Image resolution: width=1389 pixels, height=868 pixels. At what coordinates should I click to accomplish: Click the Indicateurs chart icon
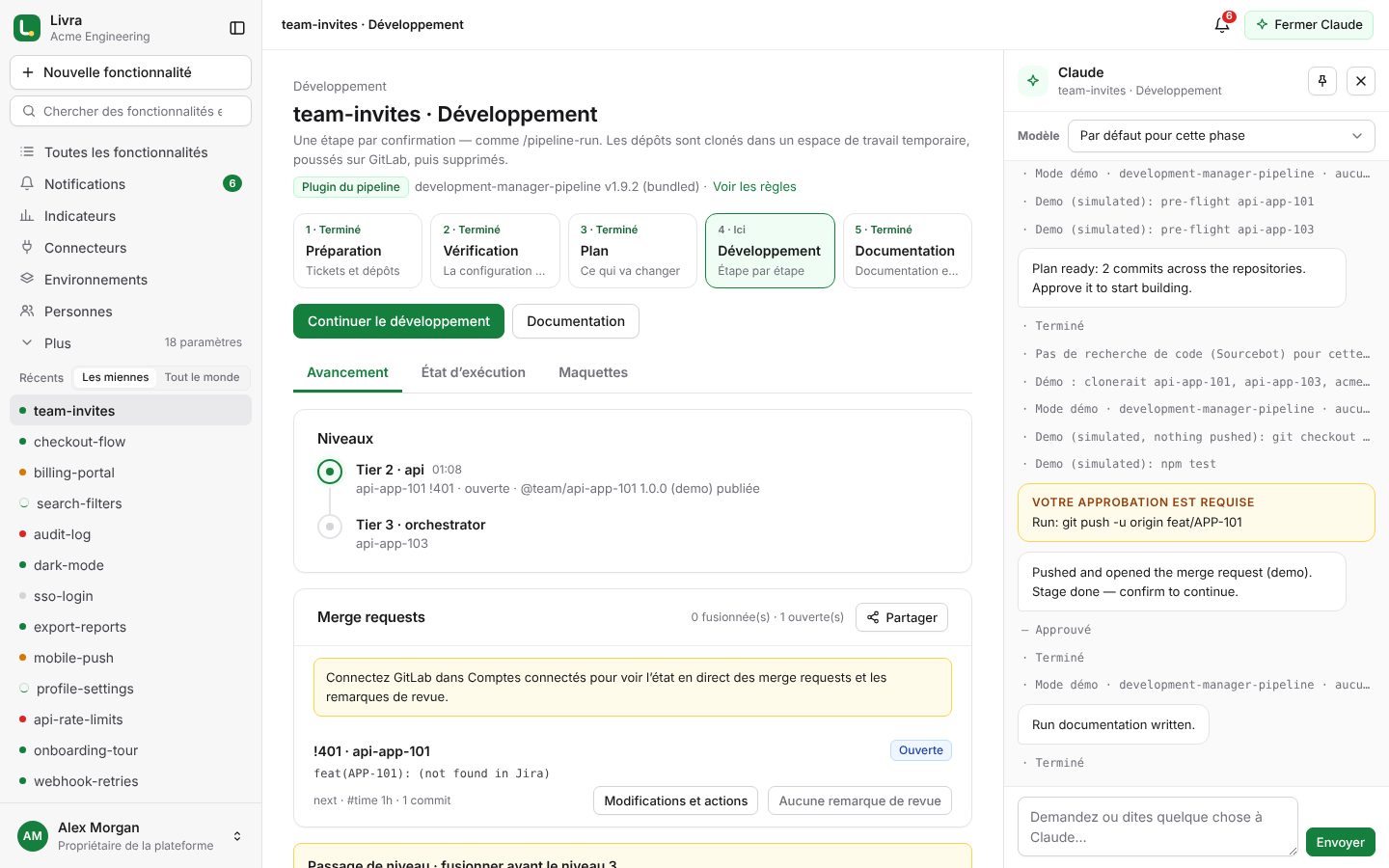point(27,216)
